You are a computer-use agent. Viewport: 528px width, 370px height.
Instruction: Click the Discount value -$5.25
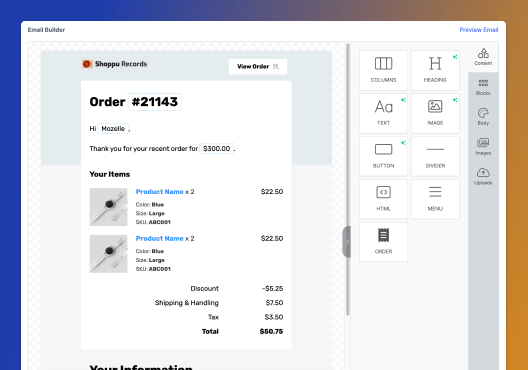point(272,289)
